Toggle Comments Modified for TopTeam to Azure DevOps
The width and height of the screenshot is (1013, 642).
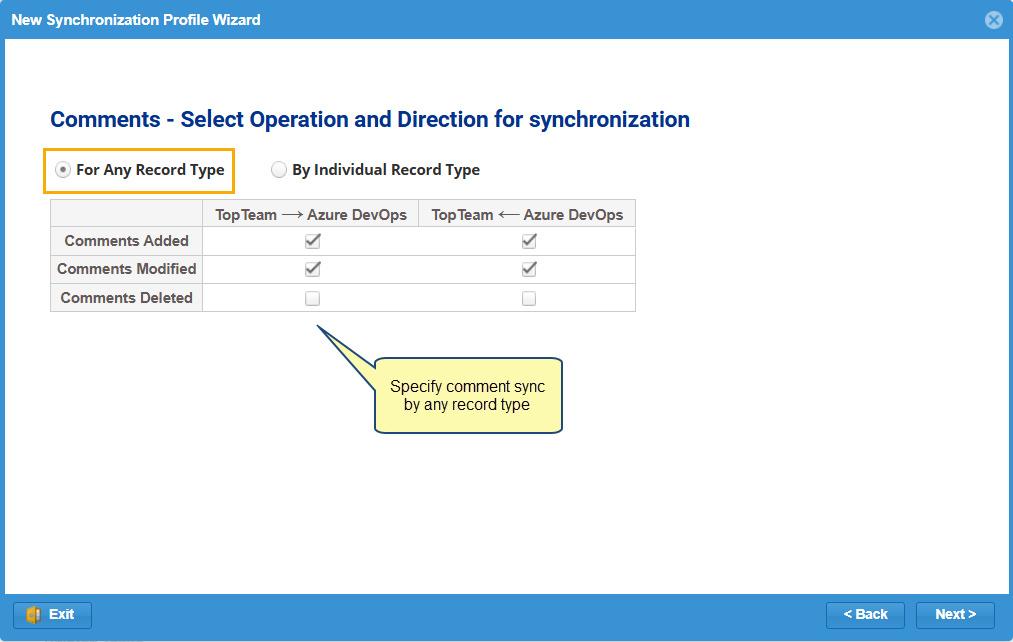pyautogui.click(x=312, y=269)
